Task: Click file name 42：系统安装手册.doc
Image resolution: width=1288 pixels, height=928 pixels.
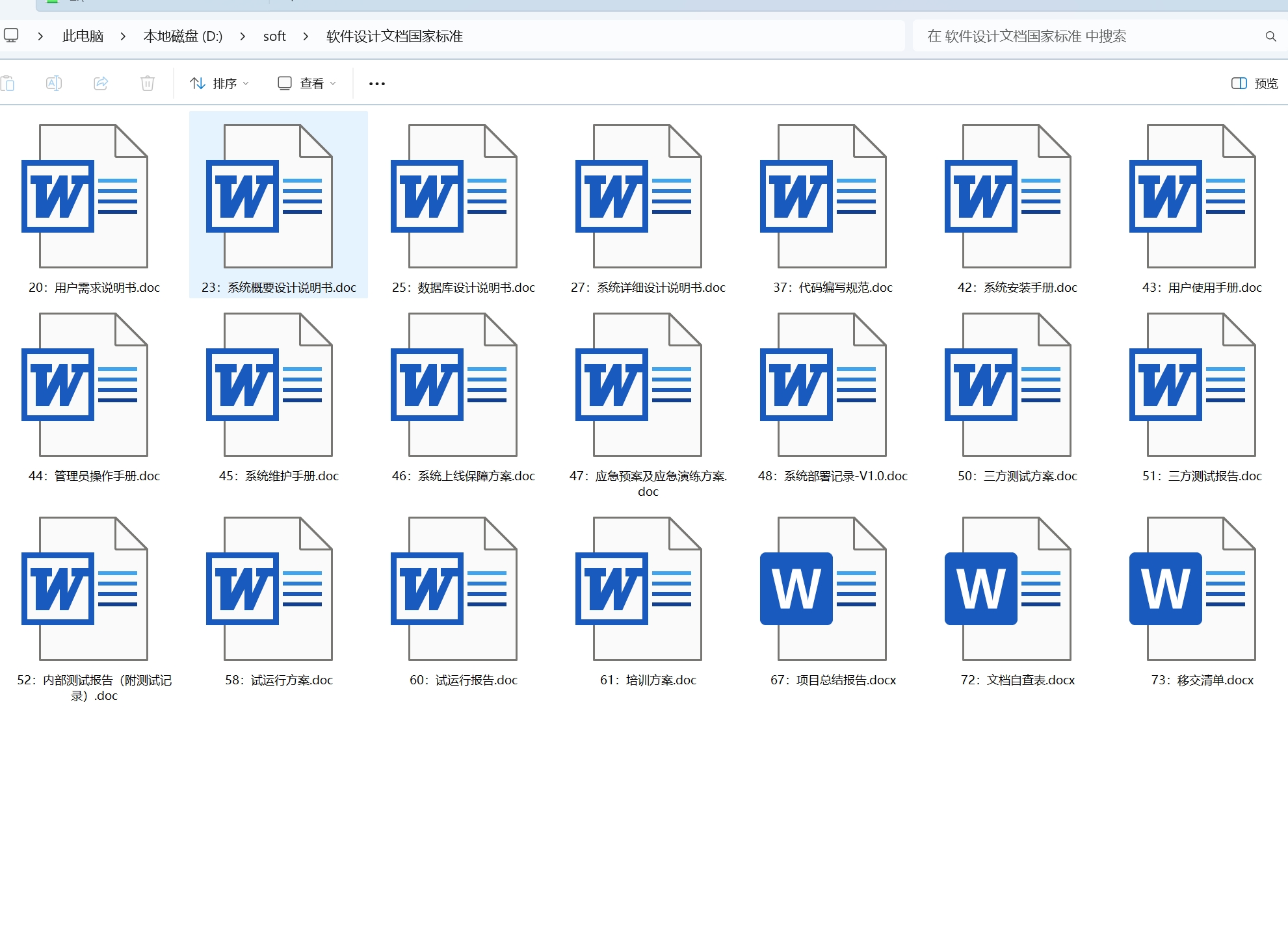Action: [x=1018, y=287]
